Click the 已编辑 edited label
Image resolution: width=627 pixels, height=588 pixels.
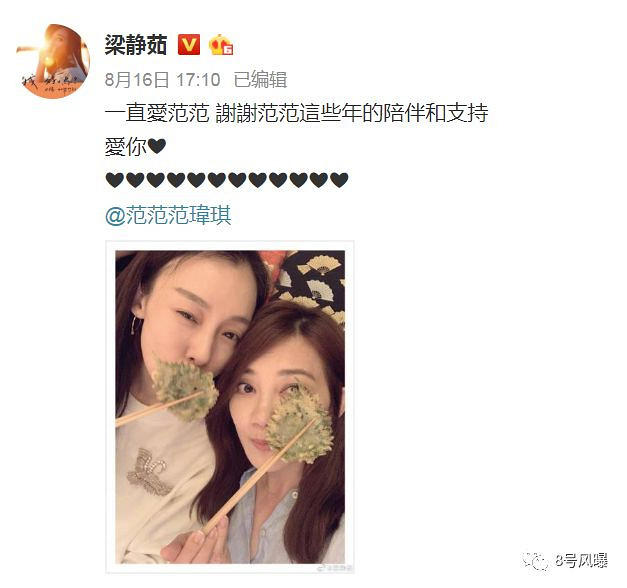(x=260, y=80)
